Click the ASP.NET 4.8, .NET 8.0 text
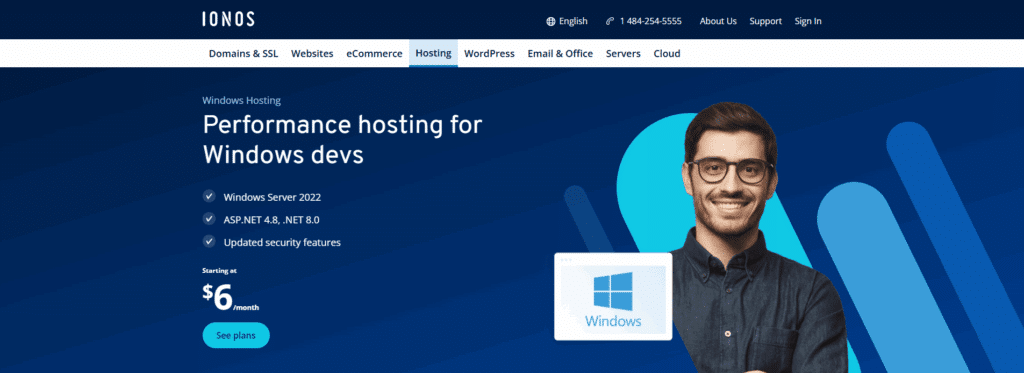Viewport: 1024px width, 373px height. coord(272,219)
